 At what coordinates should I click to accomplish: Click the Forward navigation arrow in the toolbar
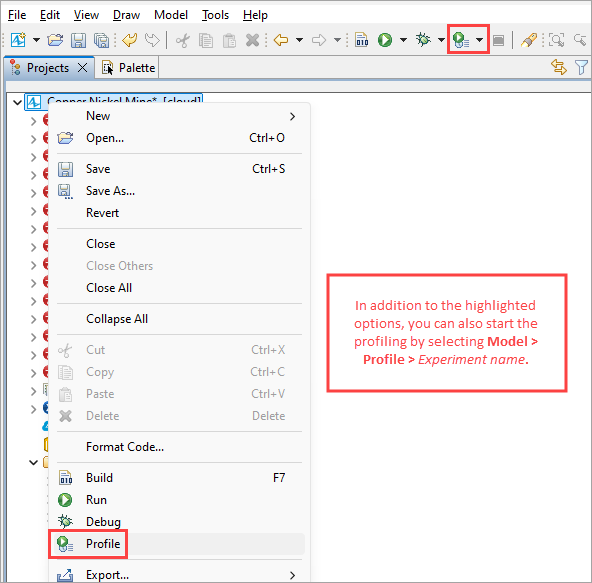tap(319, 40)
